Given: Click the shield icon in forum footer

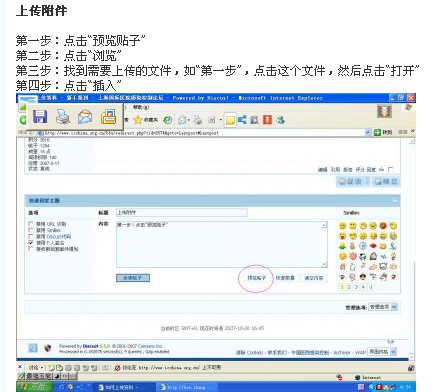Looking at the screenshot, I should click(x=48, y=348).
